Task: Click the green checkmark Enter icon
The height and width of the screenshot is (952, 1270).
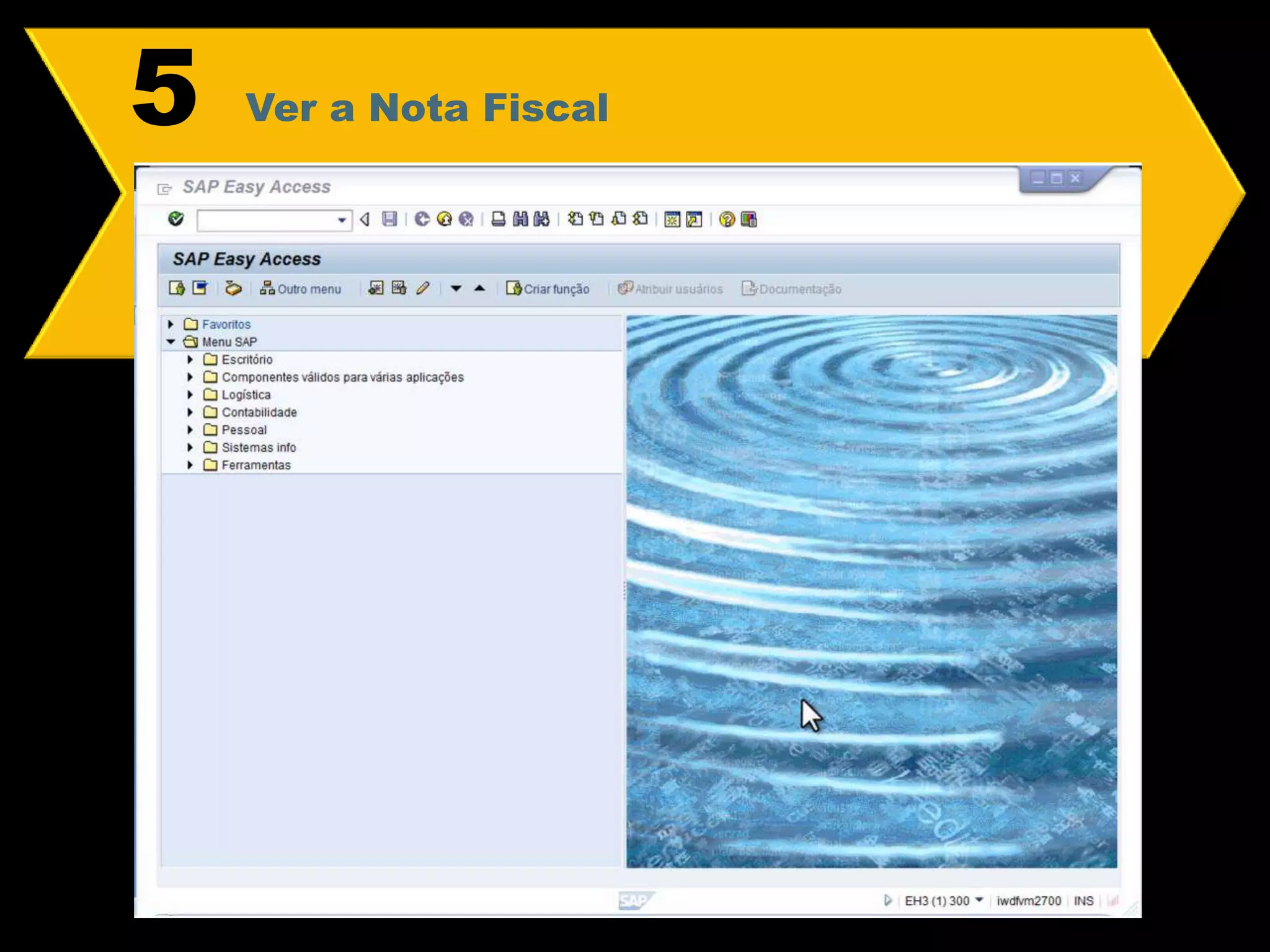Action: pyautogui.click(x=176, y=219)
